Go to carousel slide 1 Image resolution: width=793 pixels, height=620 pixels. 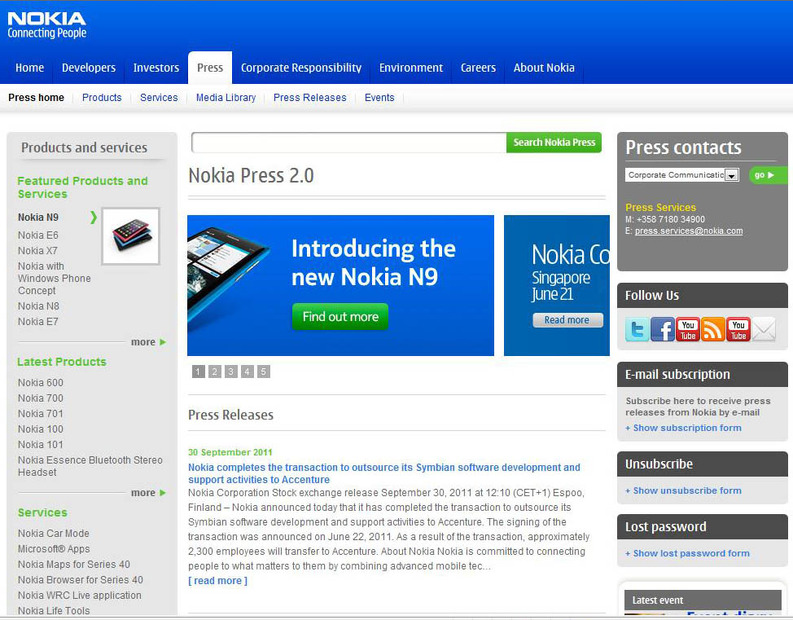pyautogui.click(x=198, y=372)
